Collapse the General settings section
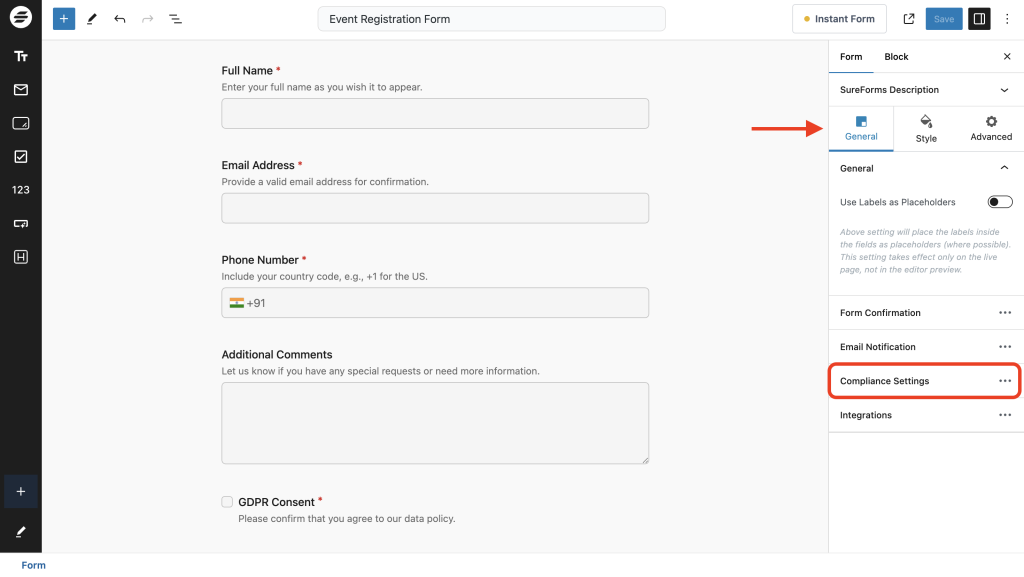The width and height of the screenshot is (1024, 577). click(x=1005, y=168)
